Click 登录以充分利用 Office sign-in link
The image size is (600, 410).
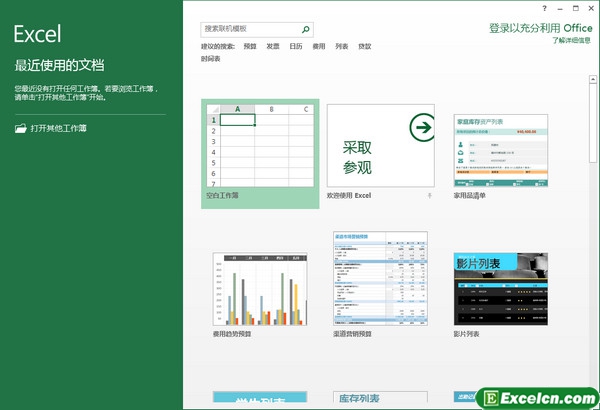coord(541,28)
